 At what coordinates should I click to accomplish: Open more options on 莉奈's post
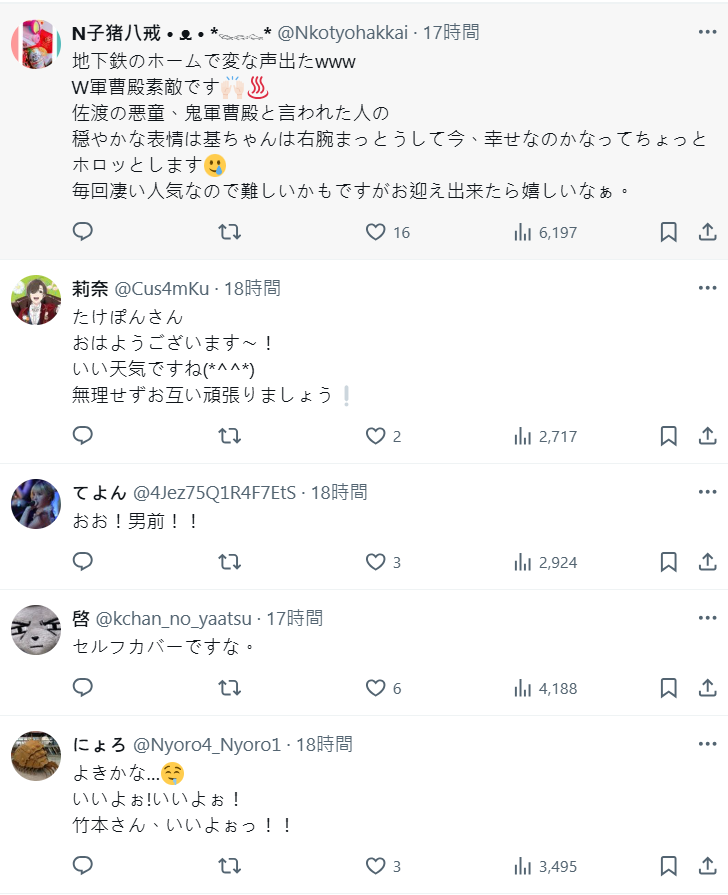(x=706, y=289)
